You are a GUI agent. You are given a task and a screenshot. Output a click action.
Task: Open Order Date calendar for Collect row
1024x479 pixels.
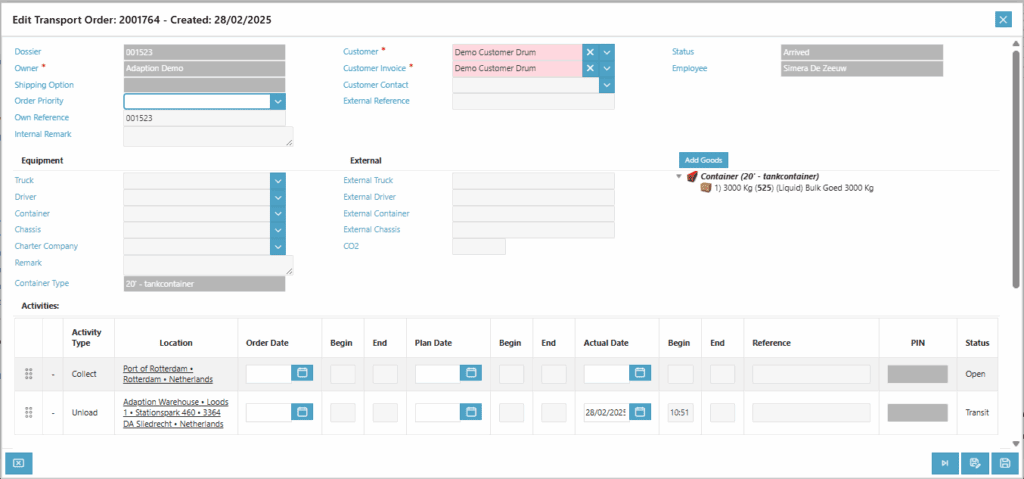tap(302, 373)
